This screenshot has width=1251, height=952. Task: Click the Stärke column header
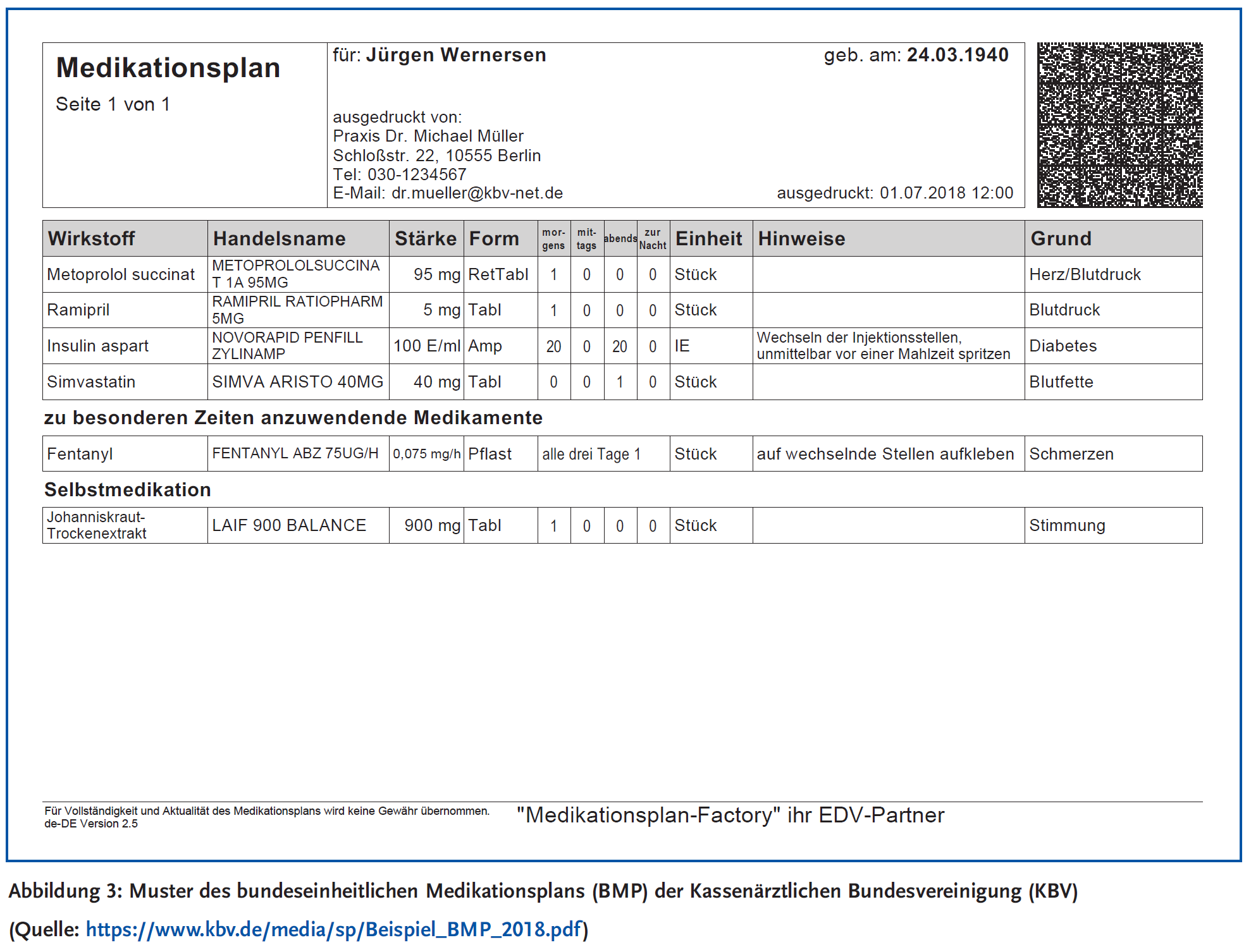click(426, 238)
